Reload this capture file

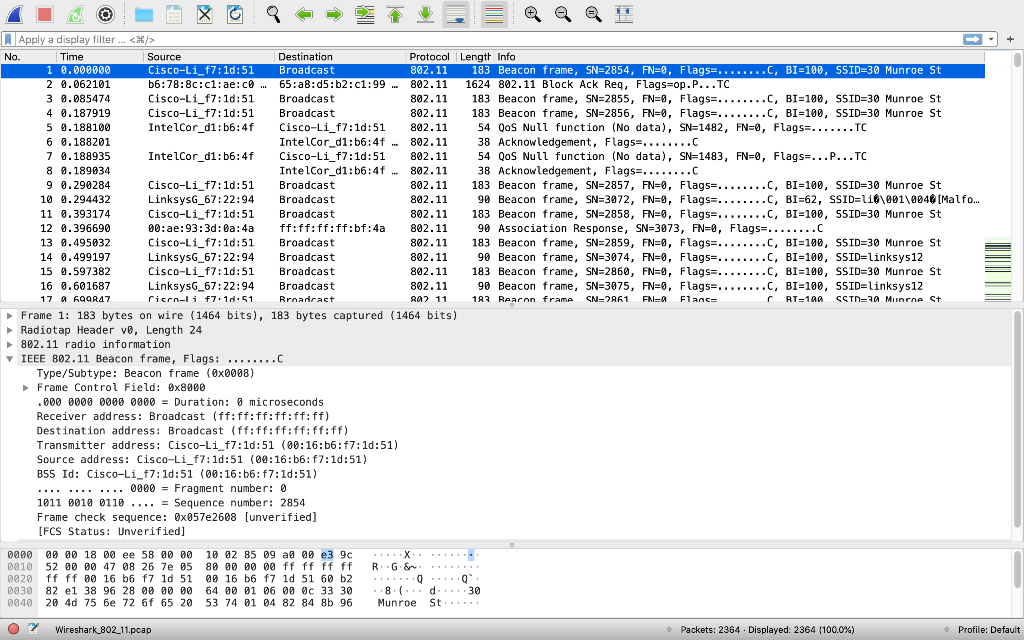click(x=235, y=14)
